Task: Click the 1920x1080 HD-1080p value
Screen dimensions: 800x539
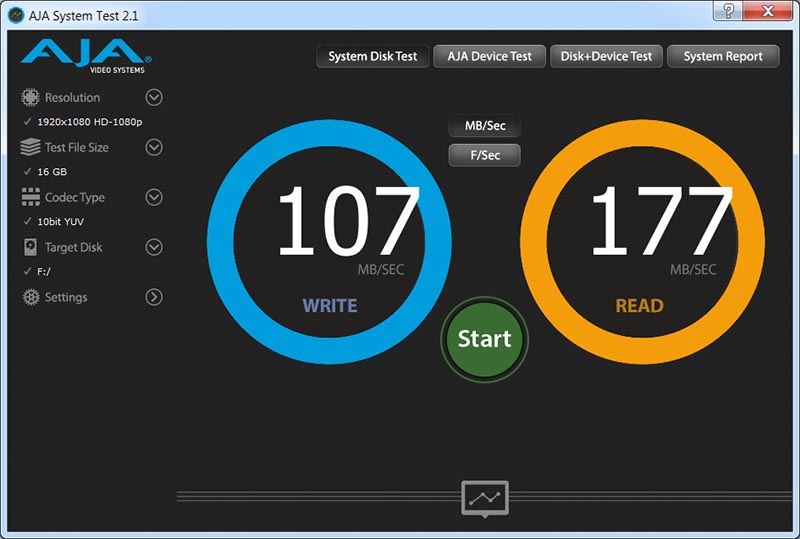Action: [x=90, y=122]
